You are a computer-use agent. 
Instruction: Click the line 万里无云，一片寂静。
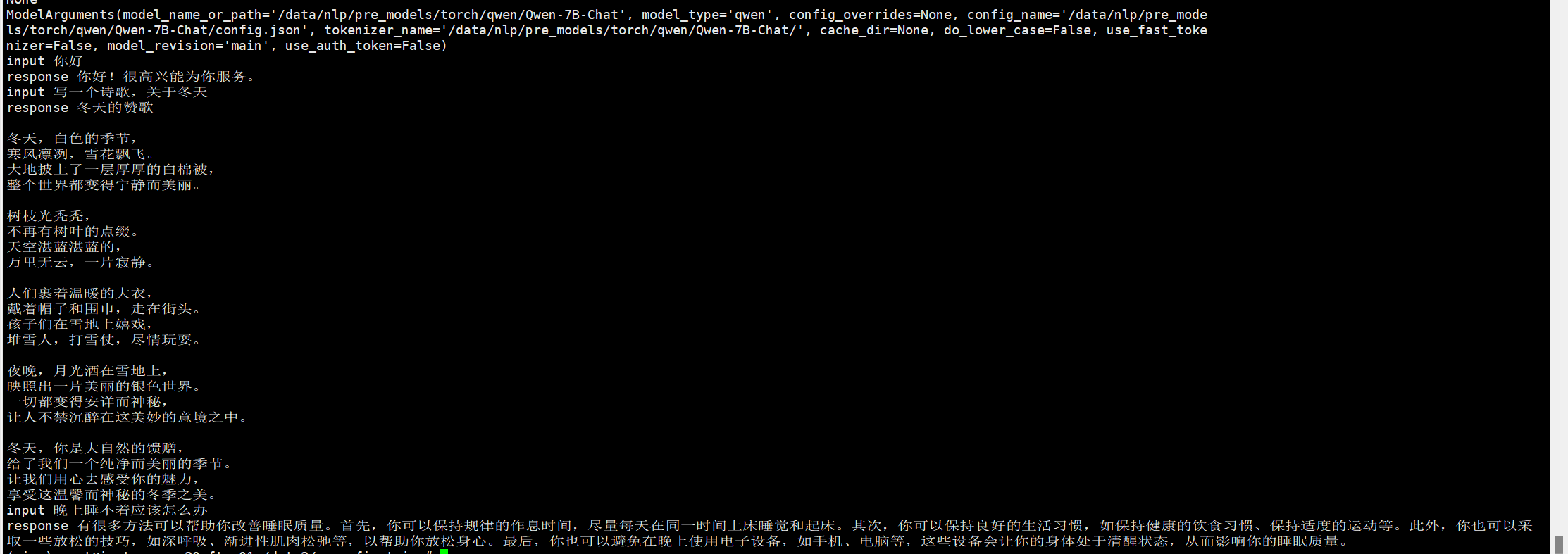click(x=80, y=263)
